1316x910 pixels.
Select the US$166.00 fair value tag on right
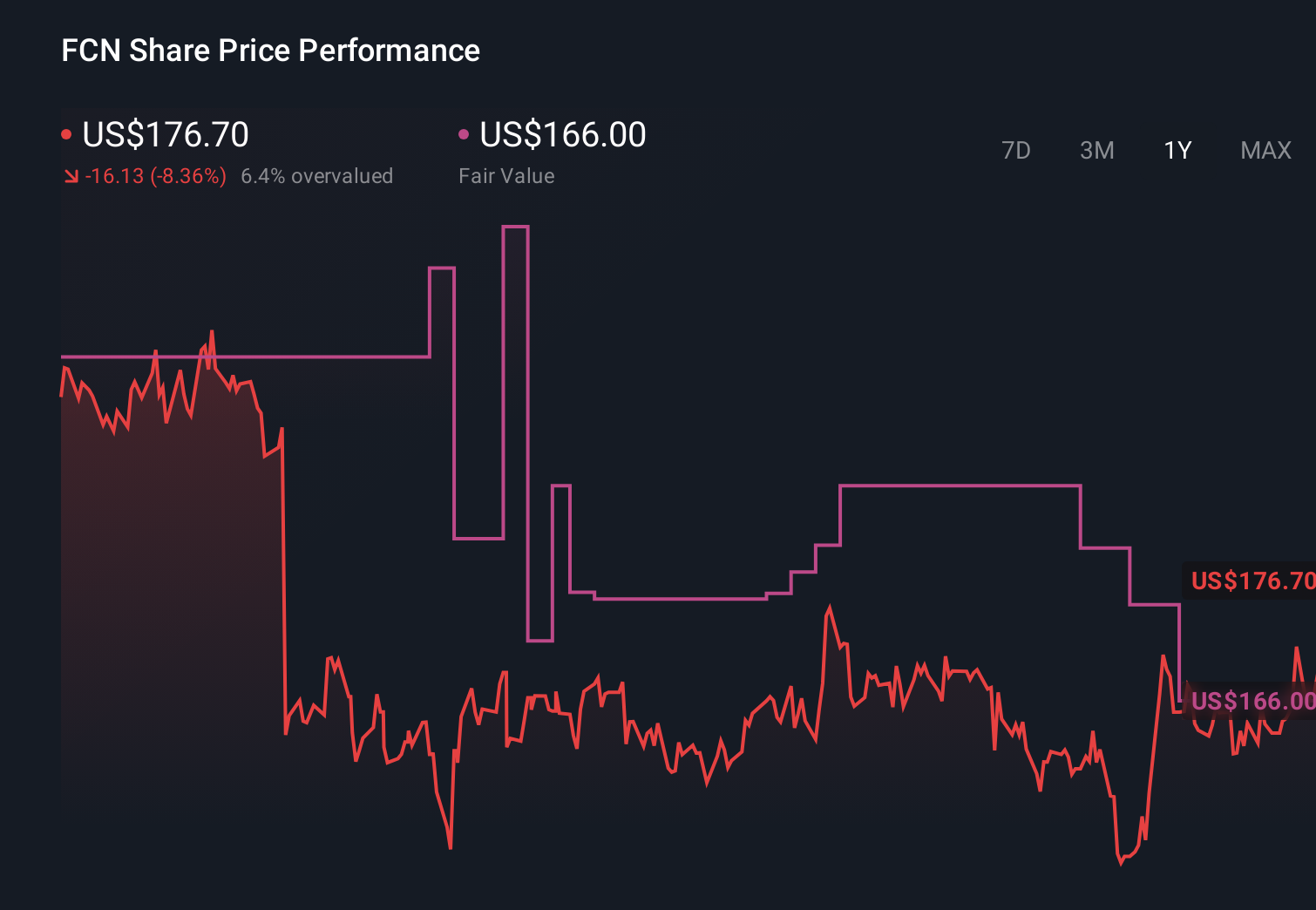coord(1252,703)
